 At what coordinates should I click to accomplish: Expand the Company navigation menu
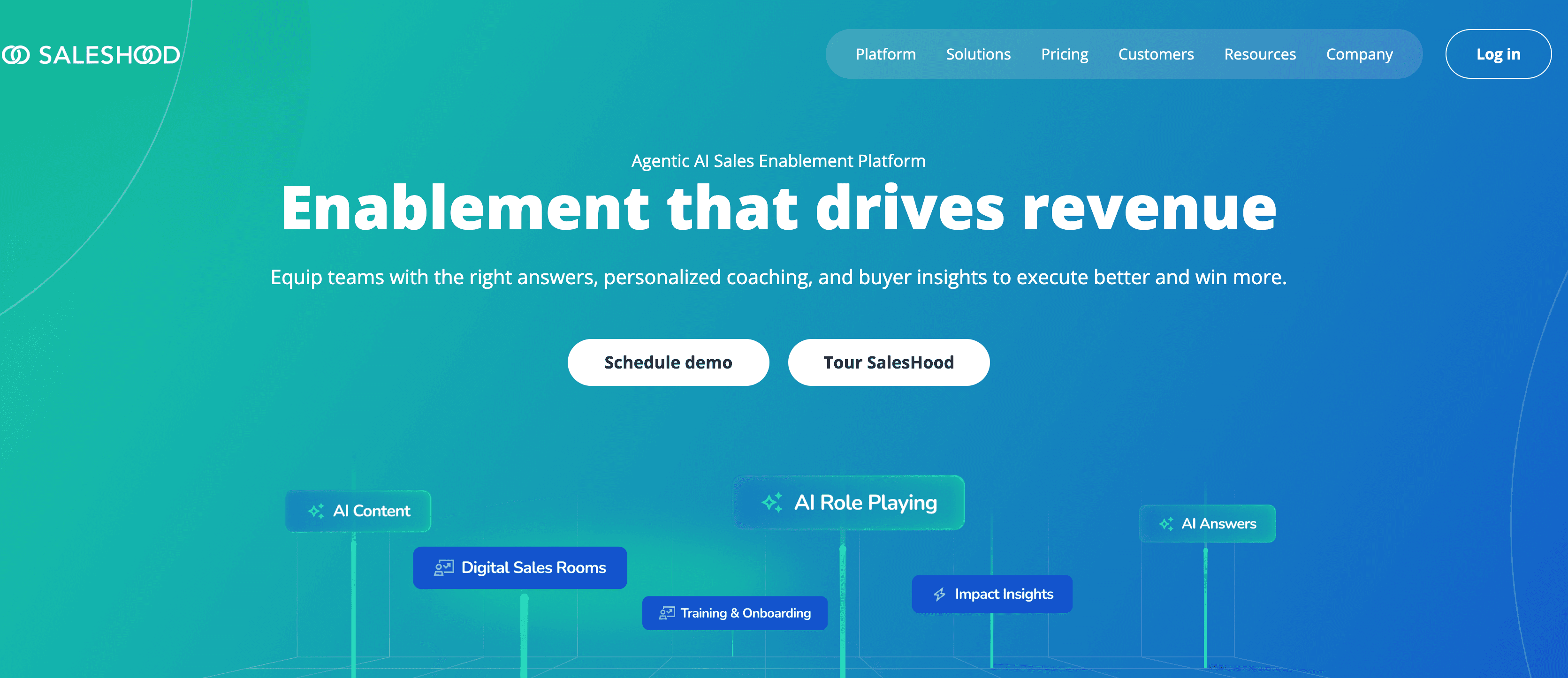tap(1359, 54)
